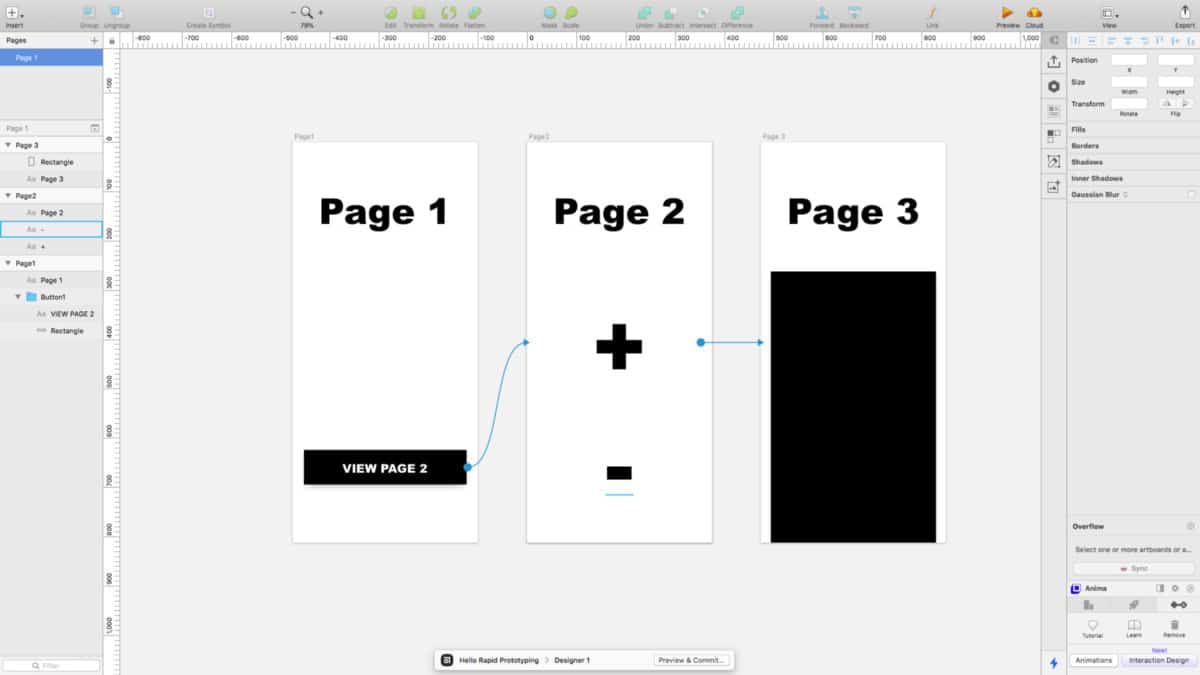This screenshot has width=1200, height=675.
Task: Click the Position X input field
Action: coord(1129,60)
